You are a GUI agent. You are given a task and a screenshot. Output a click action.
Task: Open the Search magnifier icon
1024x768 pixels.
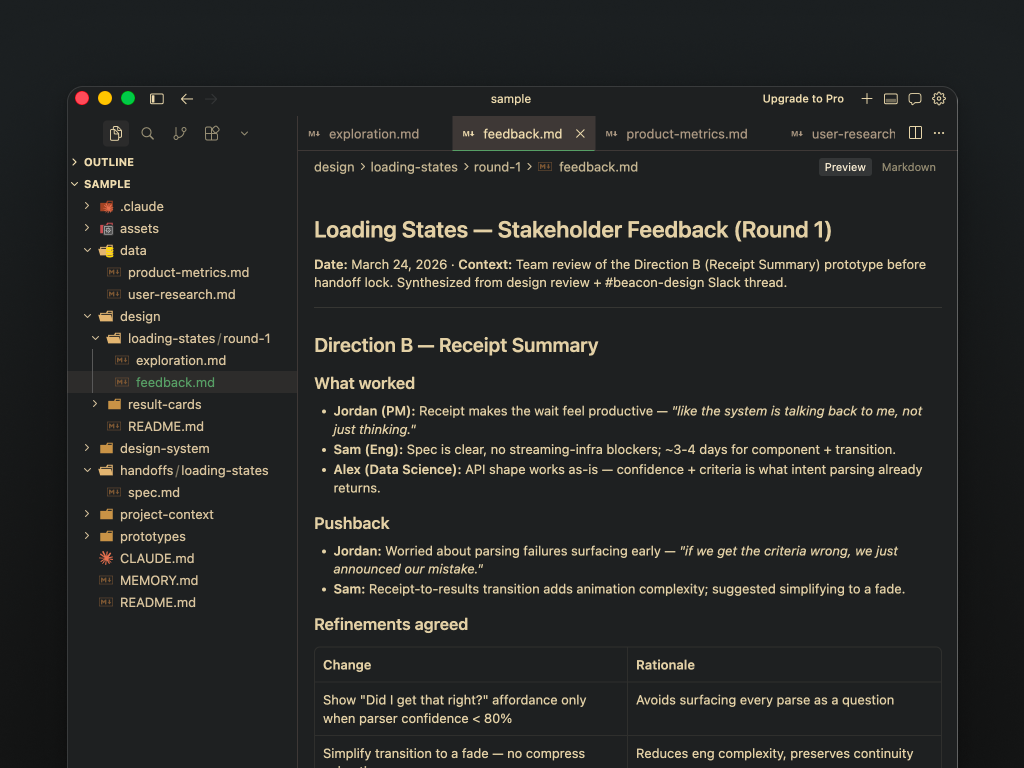tap(148, 133)
